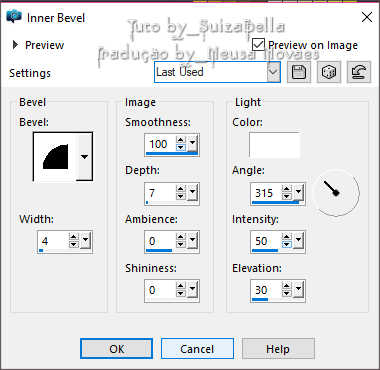Click the Angle value field showing 315
The height and width of the screenshot is (370, 380).
tap(266, 193)
